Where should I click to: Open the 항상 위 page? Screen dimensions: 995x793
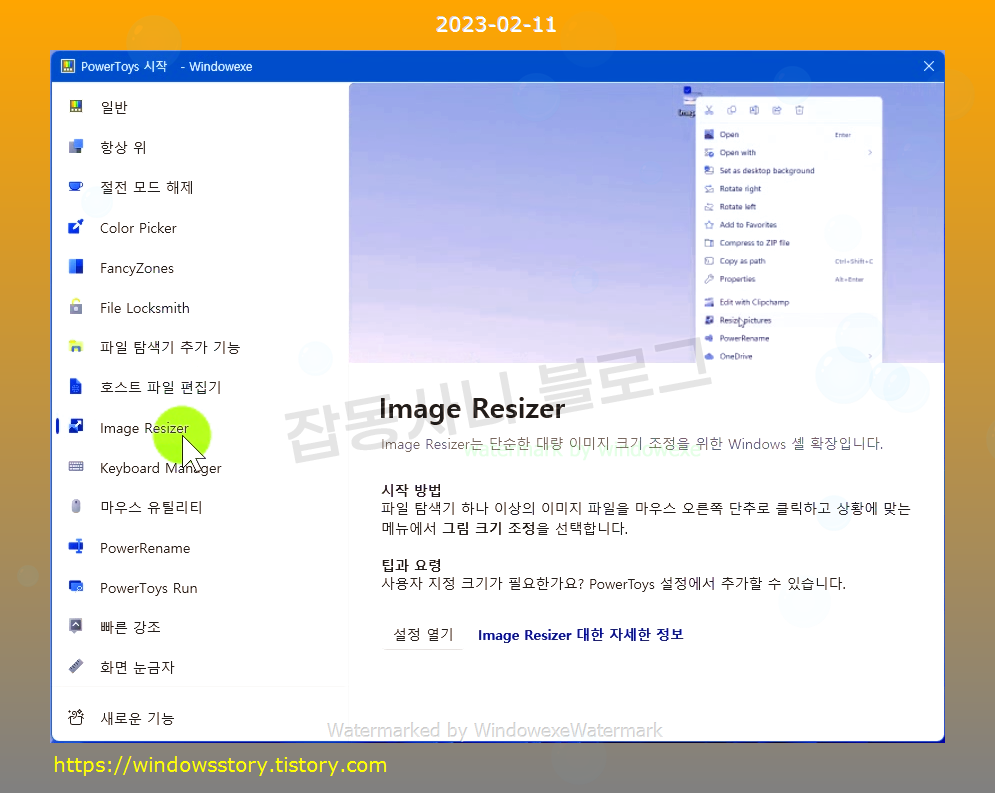click(123, 147)
